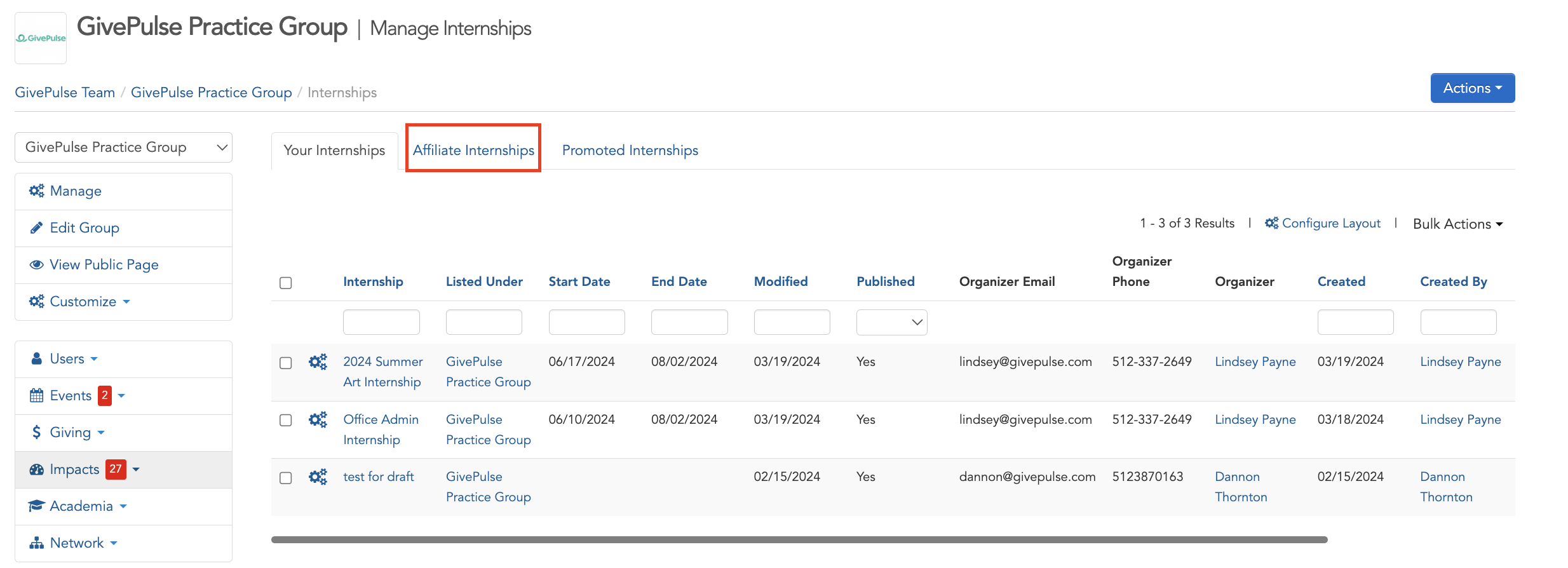Click the Manage gears icon in sidebar
1568x568 pixels.
pyautogui.click(x=37, y=191)
